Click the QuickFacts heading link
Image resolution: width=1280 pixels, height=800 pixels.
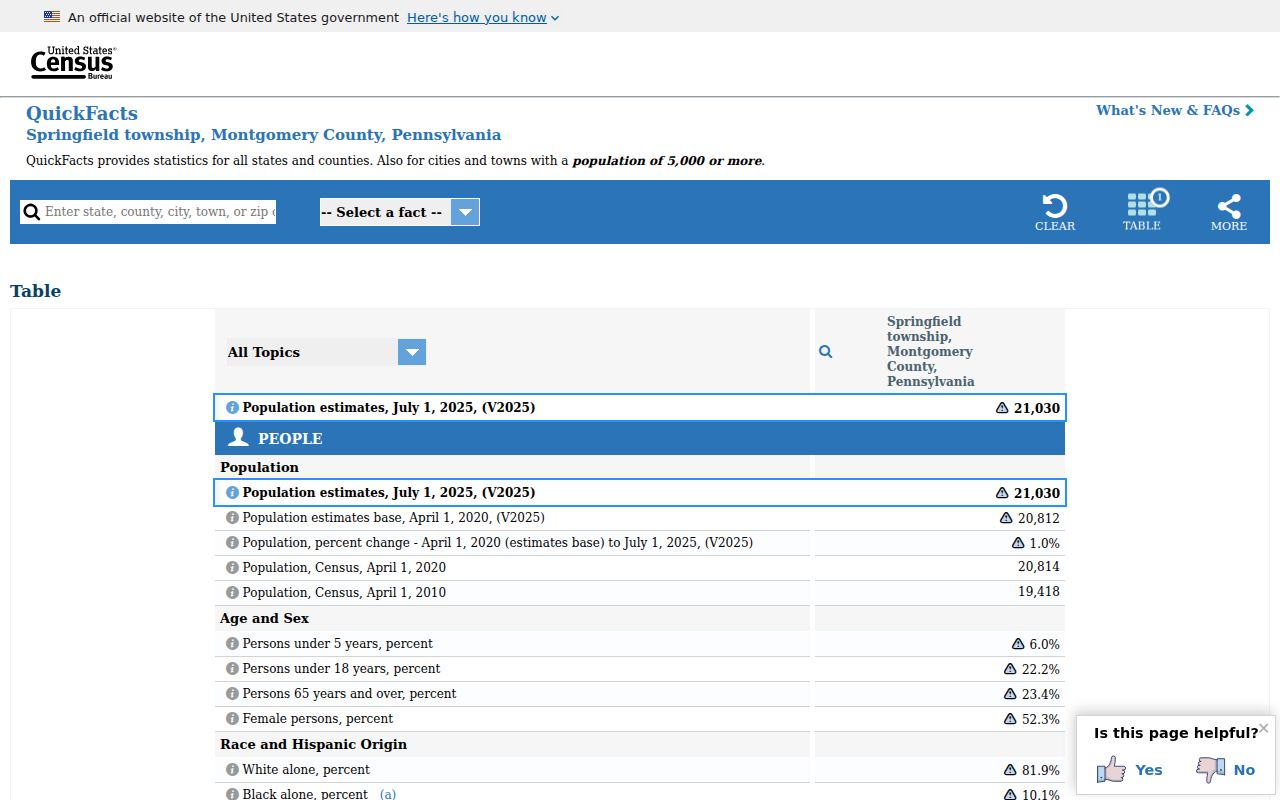82,113
